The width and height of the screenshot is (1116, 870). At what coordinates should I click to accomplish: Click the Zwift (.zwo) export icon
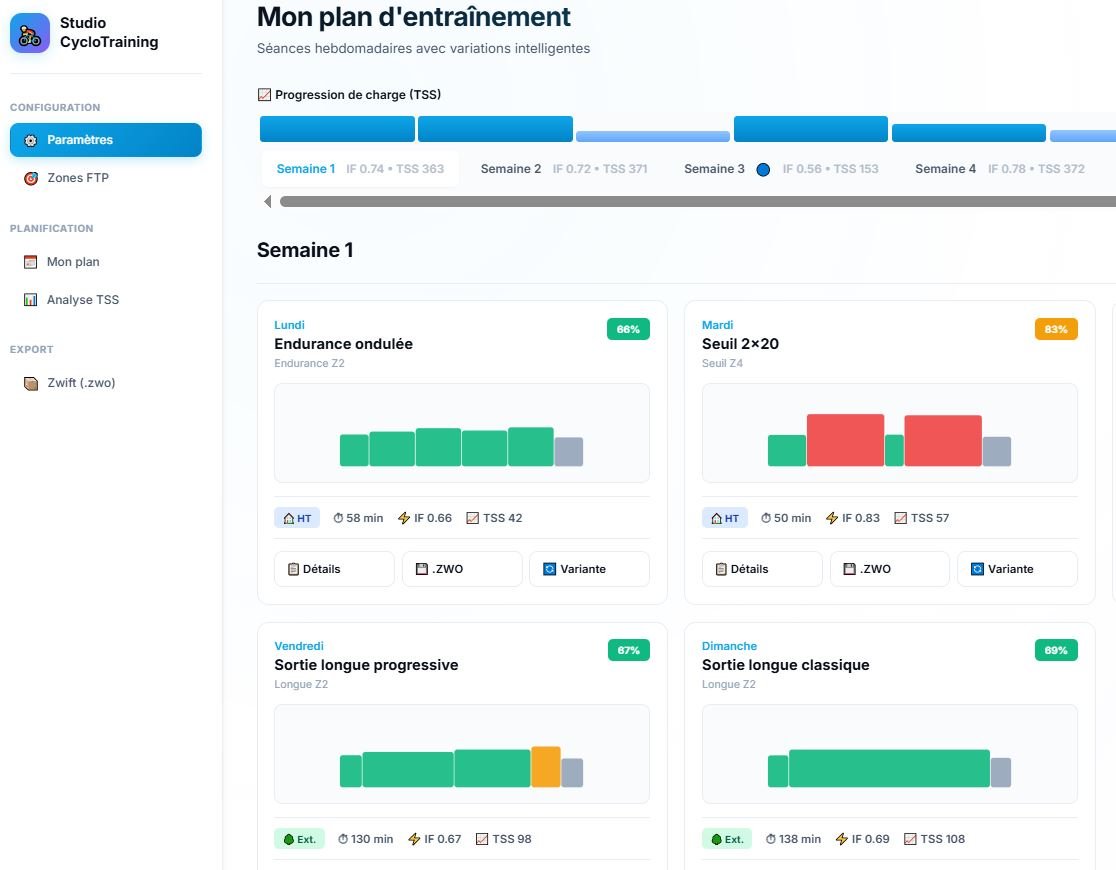pos(30,383)
